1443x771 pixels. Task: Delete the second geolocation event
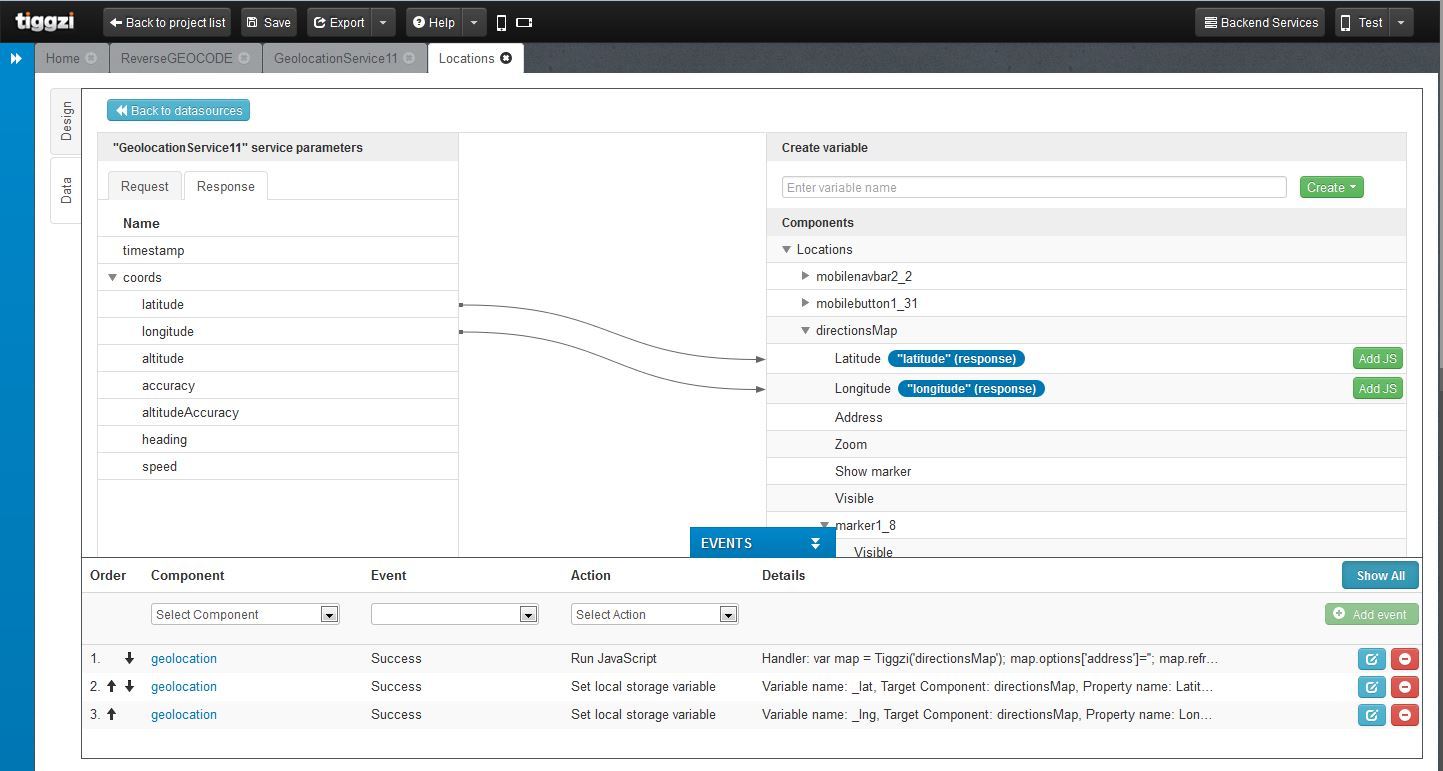pos(1404,687)
